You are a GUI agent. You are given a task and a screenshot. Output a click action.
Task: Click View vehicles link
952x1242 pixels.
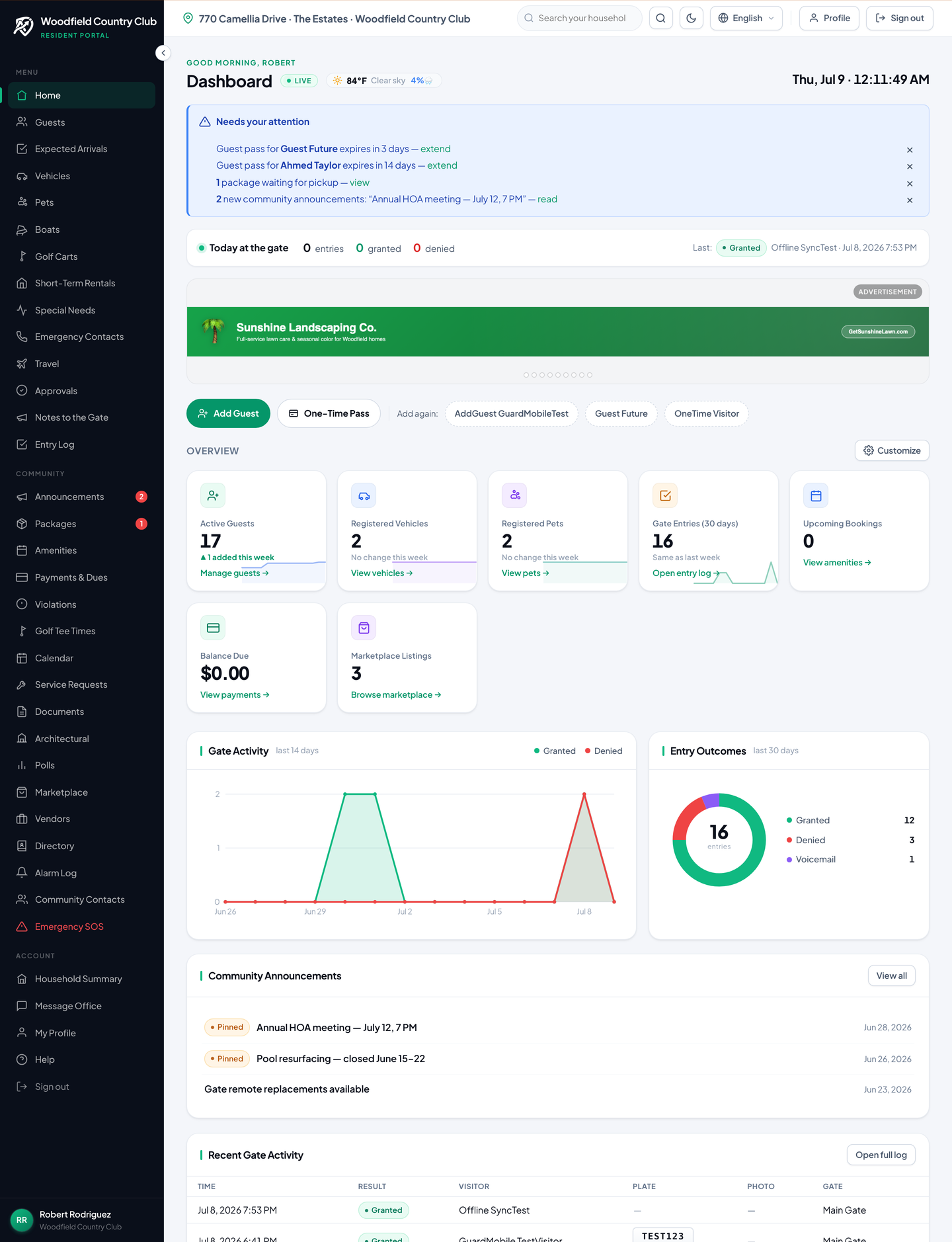point(381,573)
